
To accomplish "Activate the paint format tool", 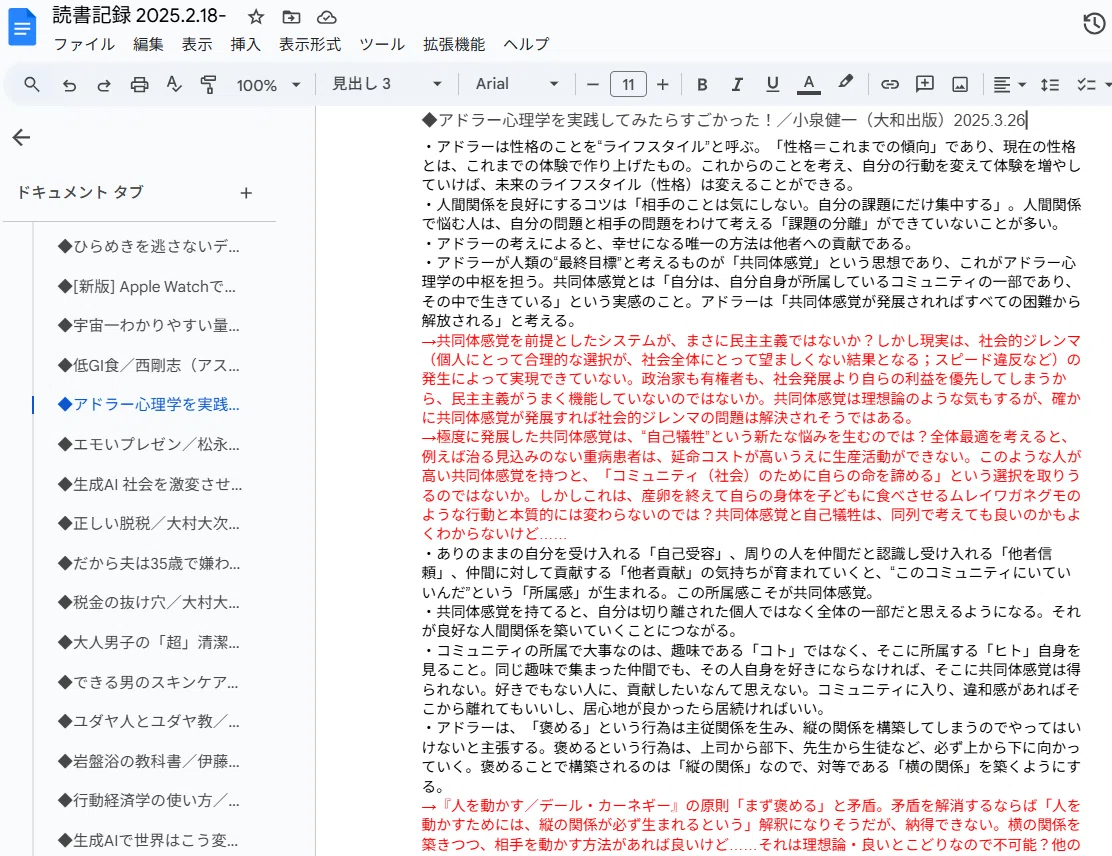I will 208,84.
